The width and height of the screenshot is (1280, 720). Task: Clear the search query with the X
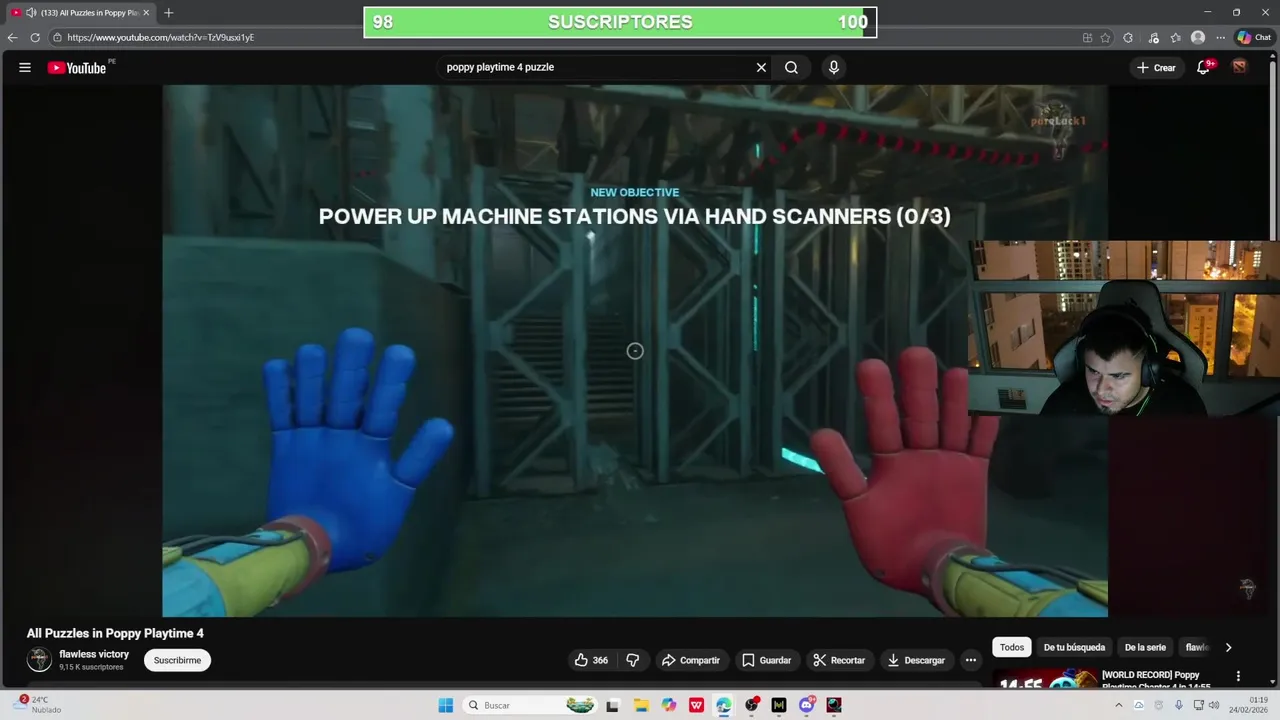pyautogui.click(x=761, y=68)
